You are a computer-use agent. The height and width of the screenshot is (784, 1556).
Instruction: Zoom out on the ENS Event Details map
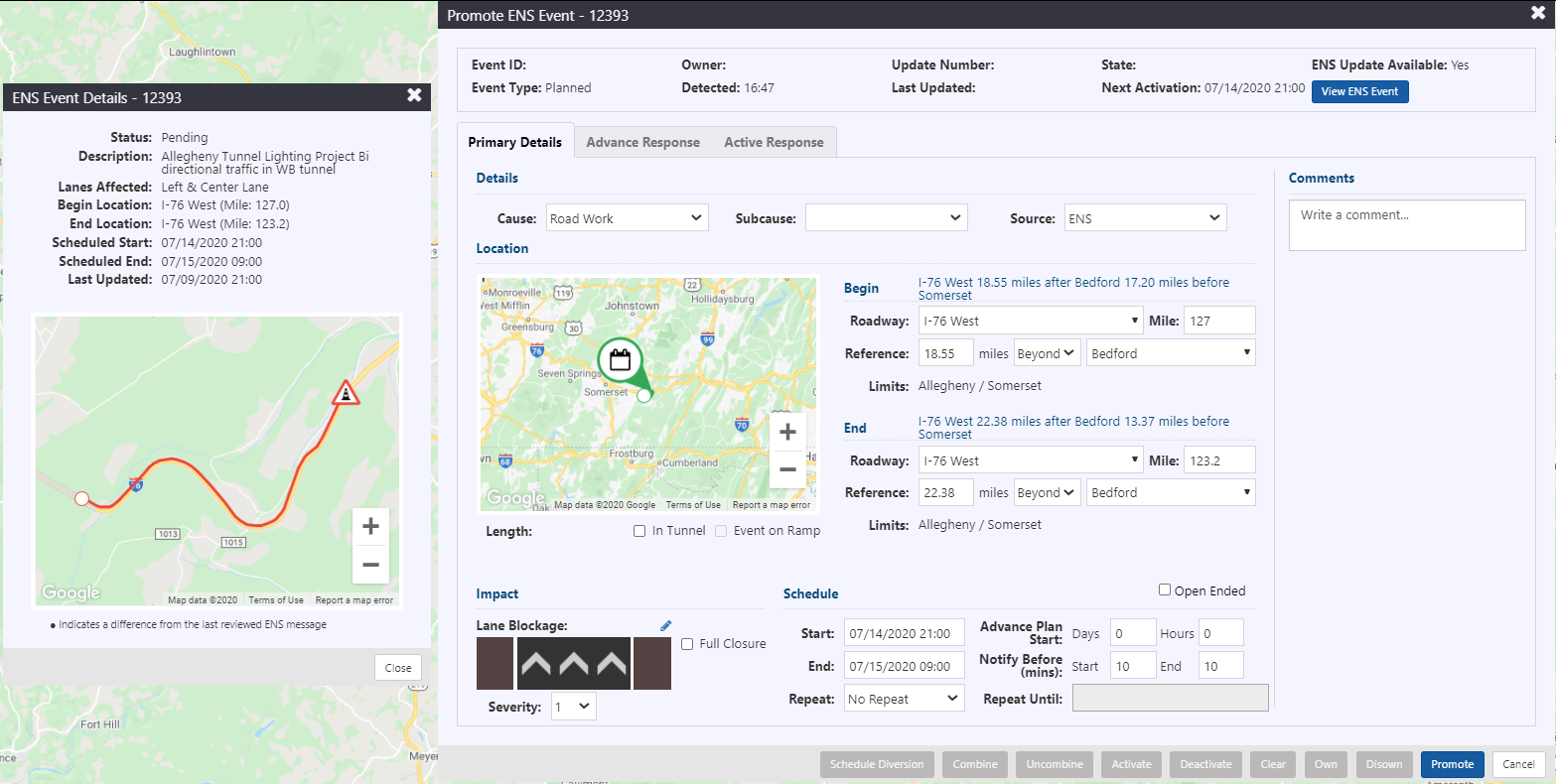coord(370,565)
